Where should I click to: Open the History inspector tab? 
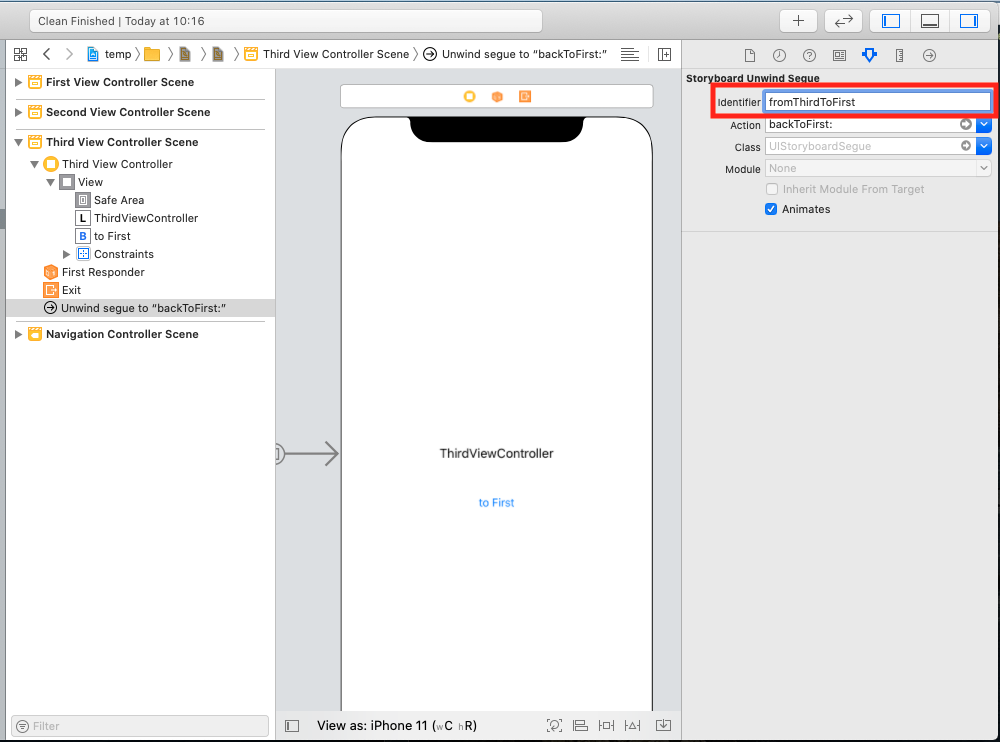(779, 56)
